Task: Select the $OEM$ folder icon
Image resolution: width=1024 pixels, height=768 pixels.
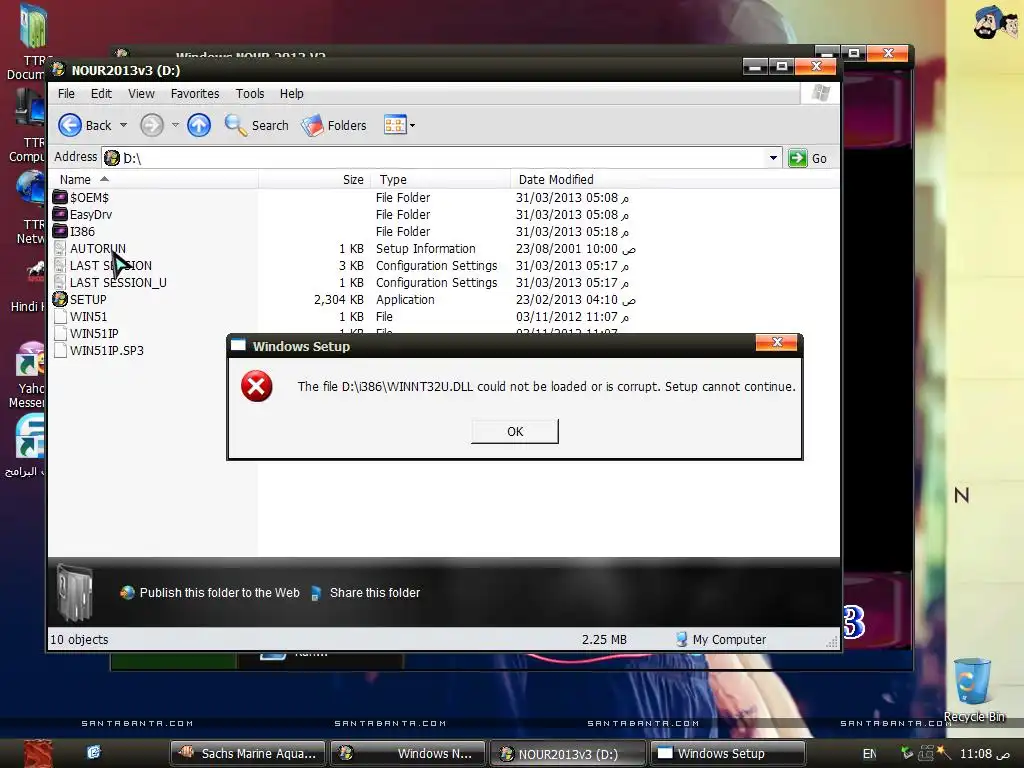Action: click(x=60, y=197)
